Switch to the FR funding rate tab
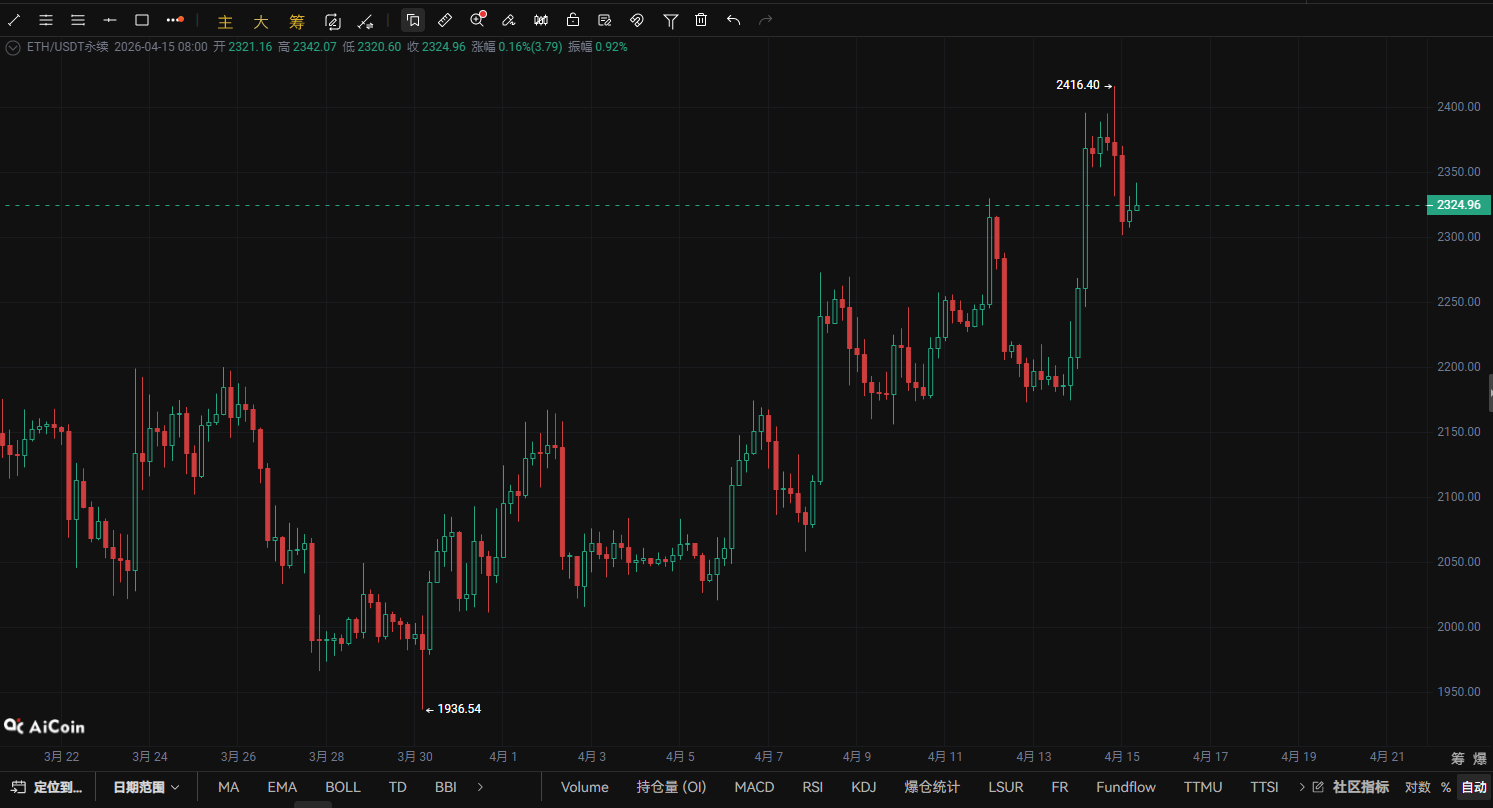Screen dimensions: 1493x808 coord(1060,787)
